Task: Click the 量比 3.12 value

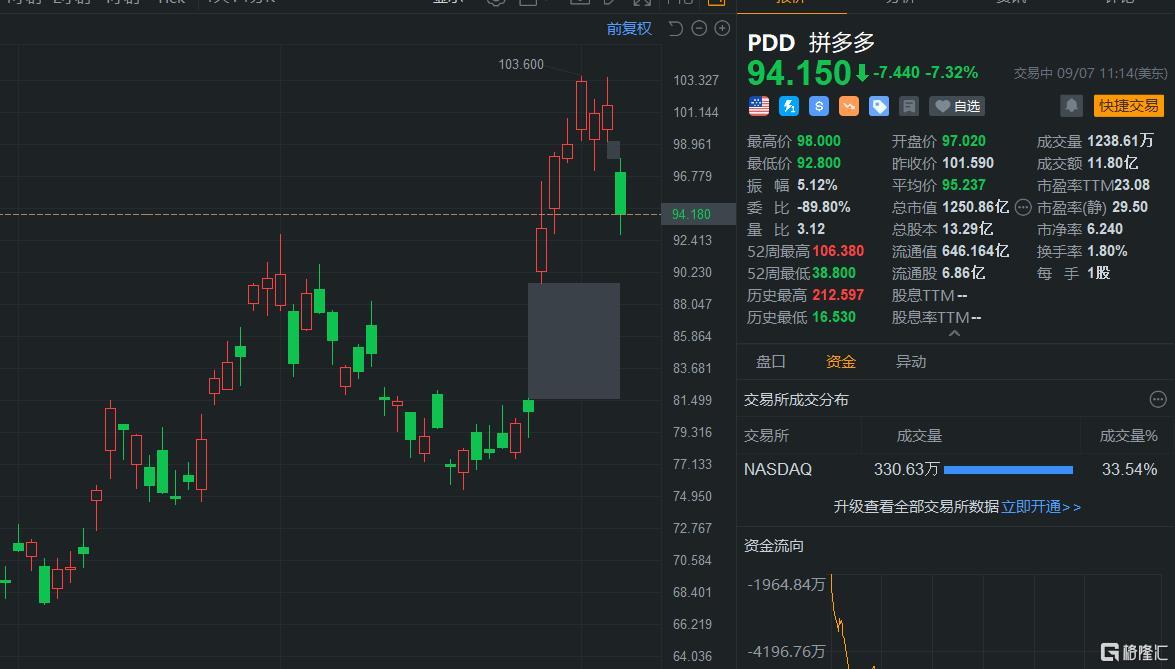Action: [x=811, y=229]
